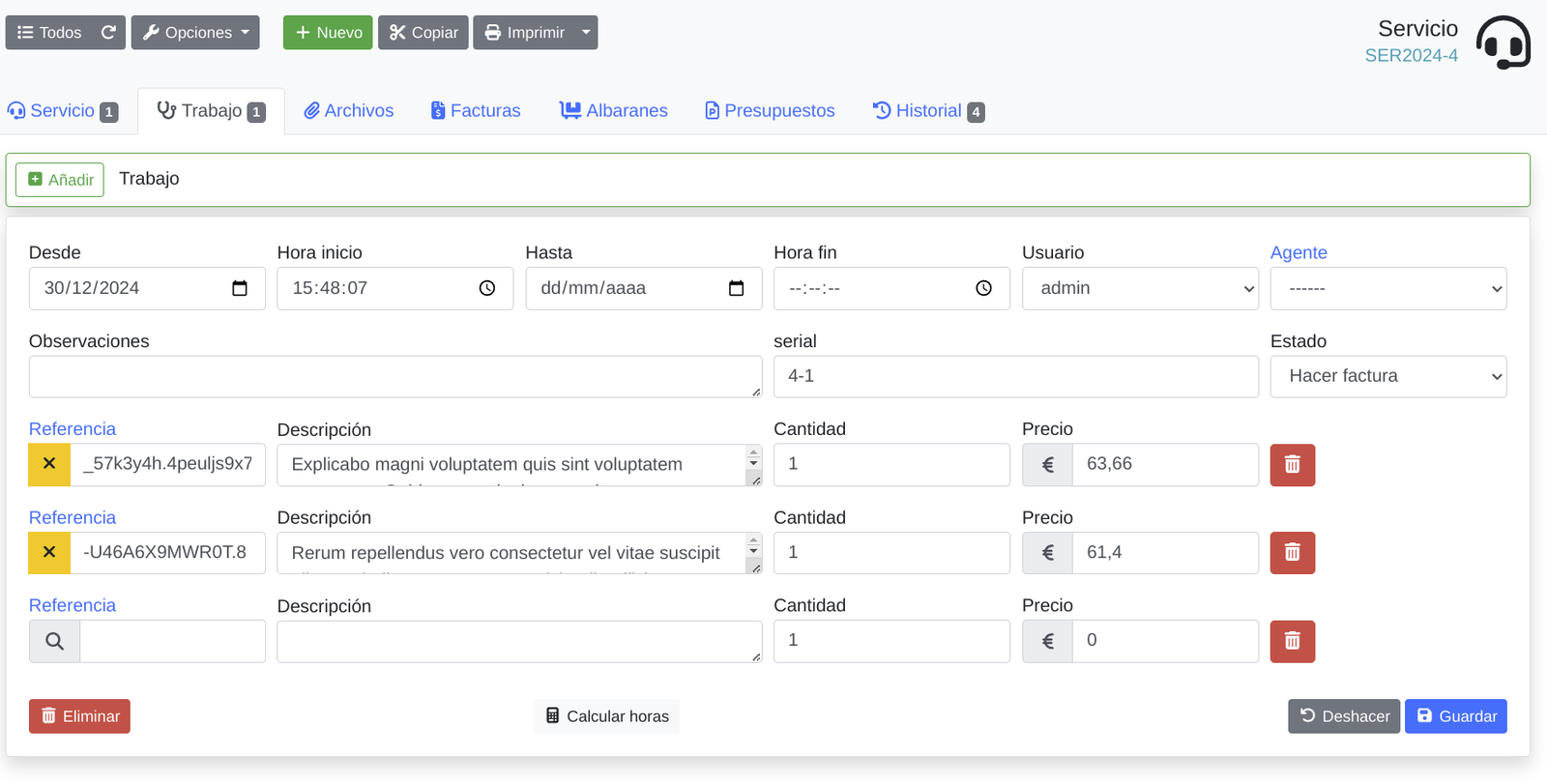Open the Opciones dropdown menu
Image resolution: width=1547 pixels, height=784 pixels.
195,32
